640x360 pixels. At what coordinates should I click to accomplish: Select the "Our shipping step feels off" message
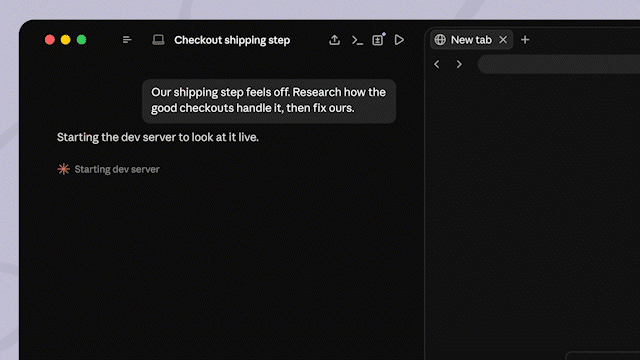click(269, 100)
